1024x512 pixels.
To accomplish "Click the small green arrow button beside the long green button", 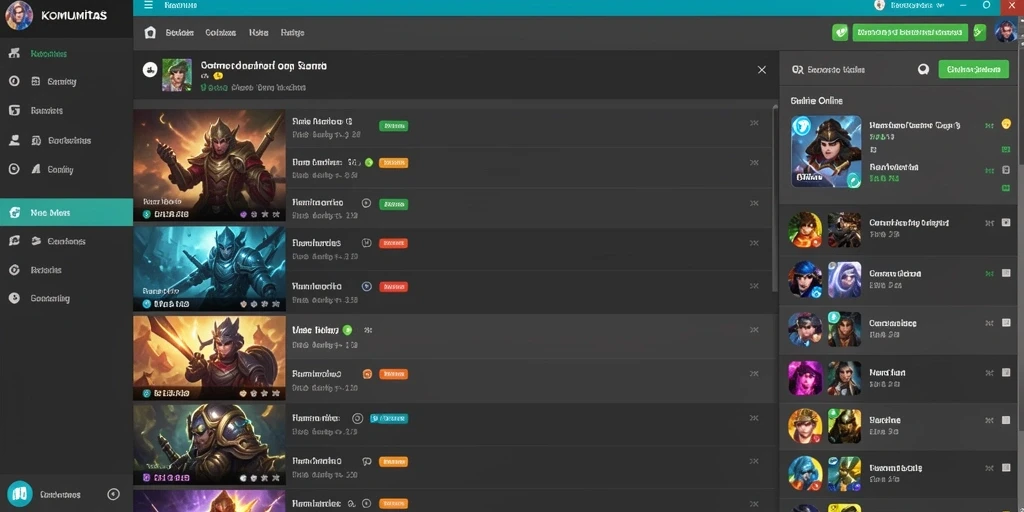I will (x=979, y=33).
